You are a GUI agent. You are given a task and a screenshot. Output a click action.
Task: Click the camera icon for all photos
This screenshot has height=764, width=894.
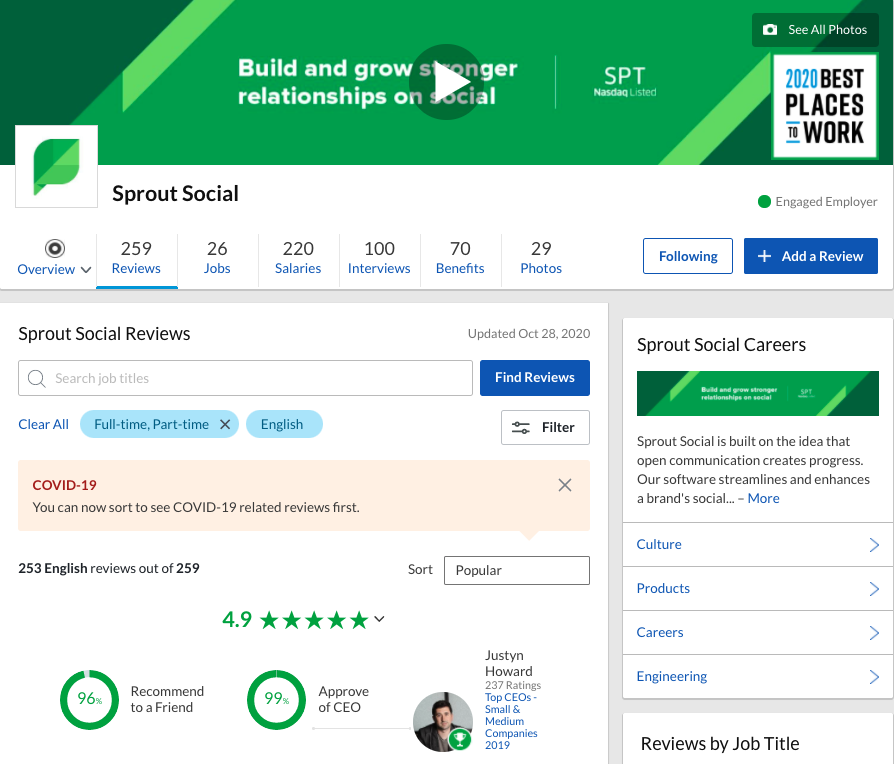pyautogui.click(x=770, y=30)
